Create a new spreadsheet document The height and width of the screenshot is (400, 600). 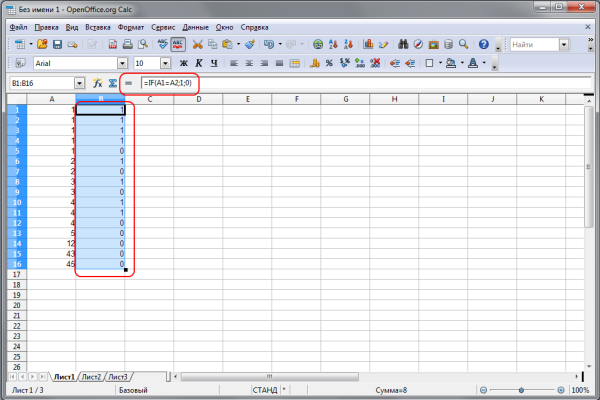[20, 44]
